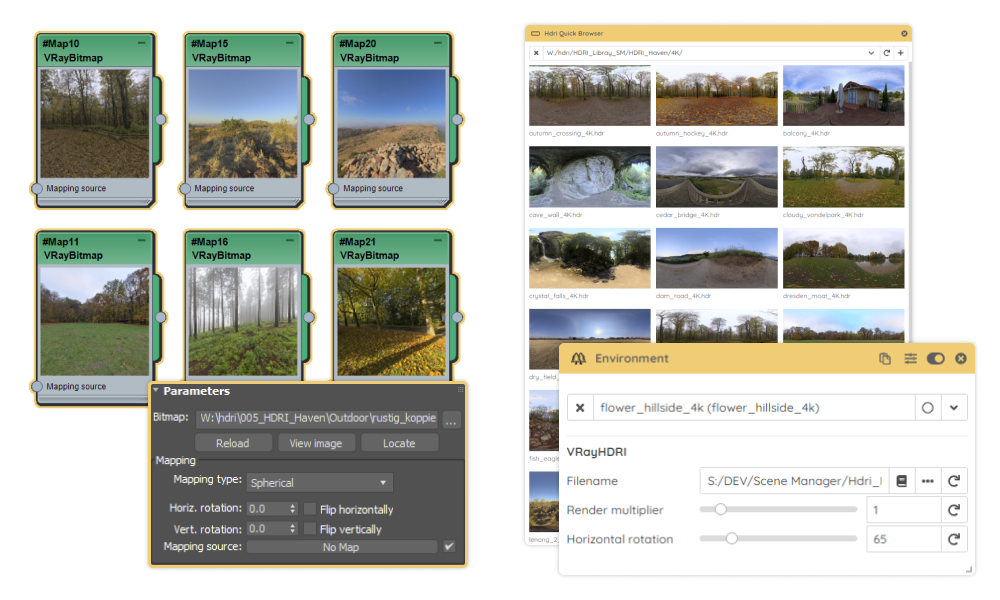Click the #Map10 node output socket
The height and width of the screenshot is (600, 1000).
(161, 119)
